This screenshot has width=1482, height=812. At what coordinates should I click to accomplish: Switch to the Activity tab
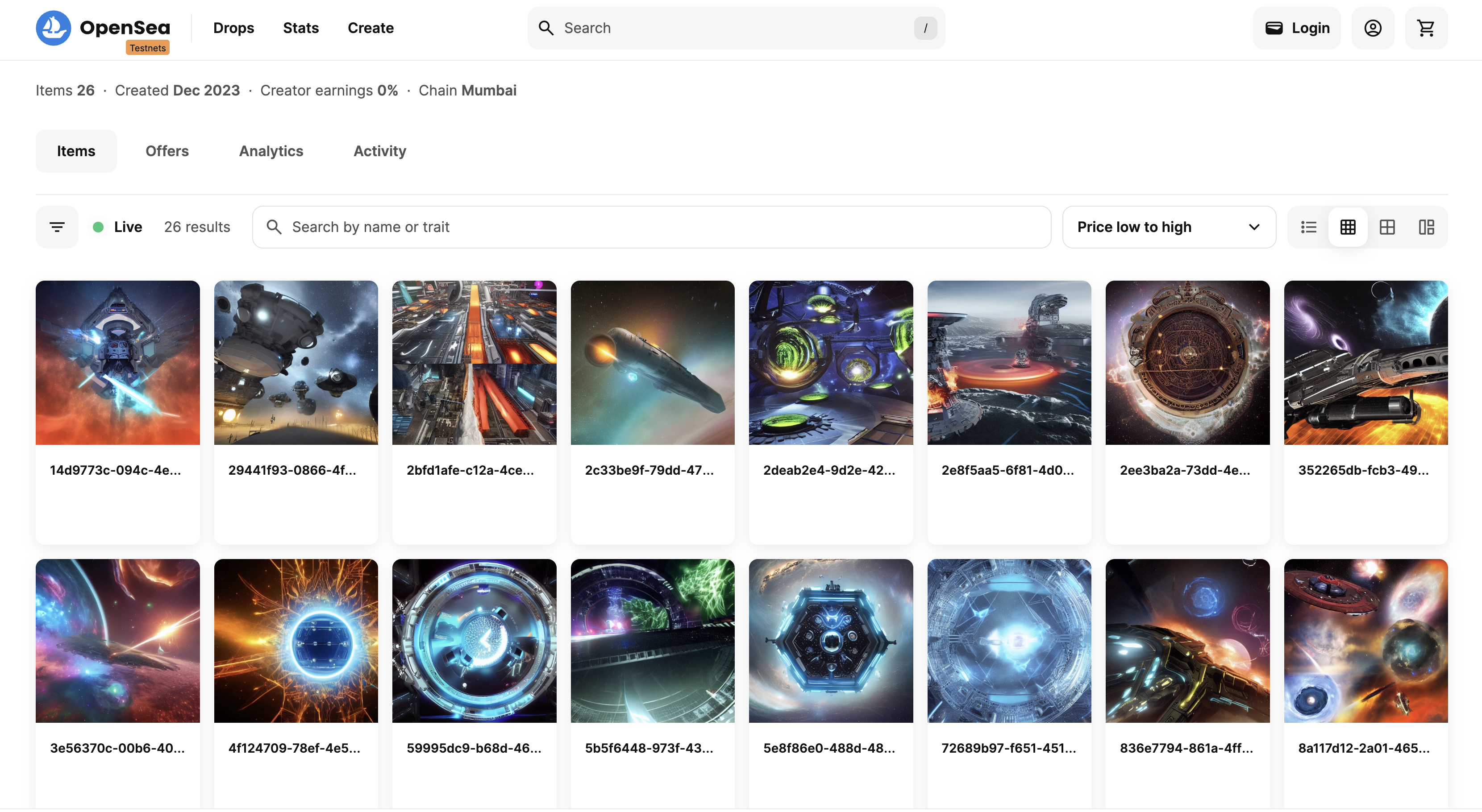[x=380, y=151]
